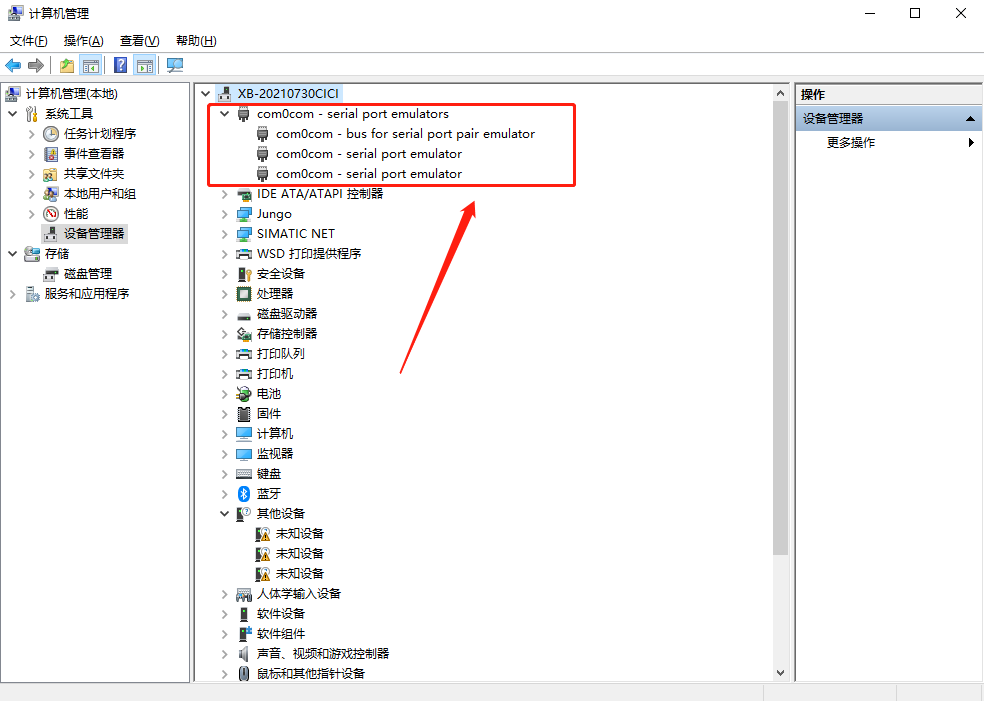Click the speaker icon beside 声音、视频和游戏控制器
984x701 pixels.
[243, 654]
